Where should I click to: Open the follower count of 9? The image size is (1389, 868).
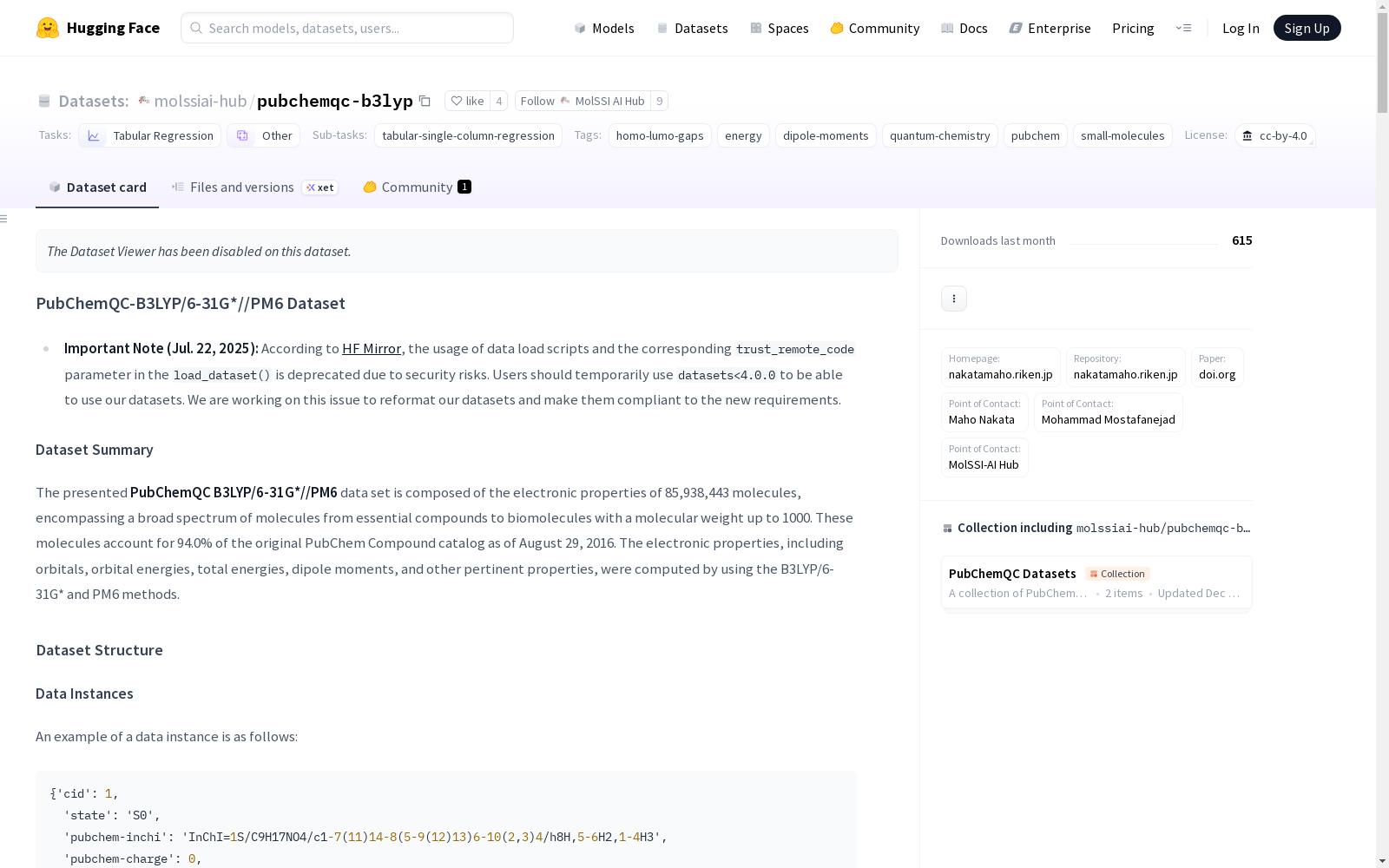[660, 101]
